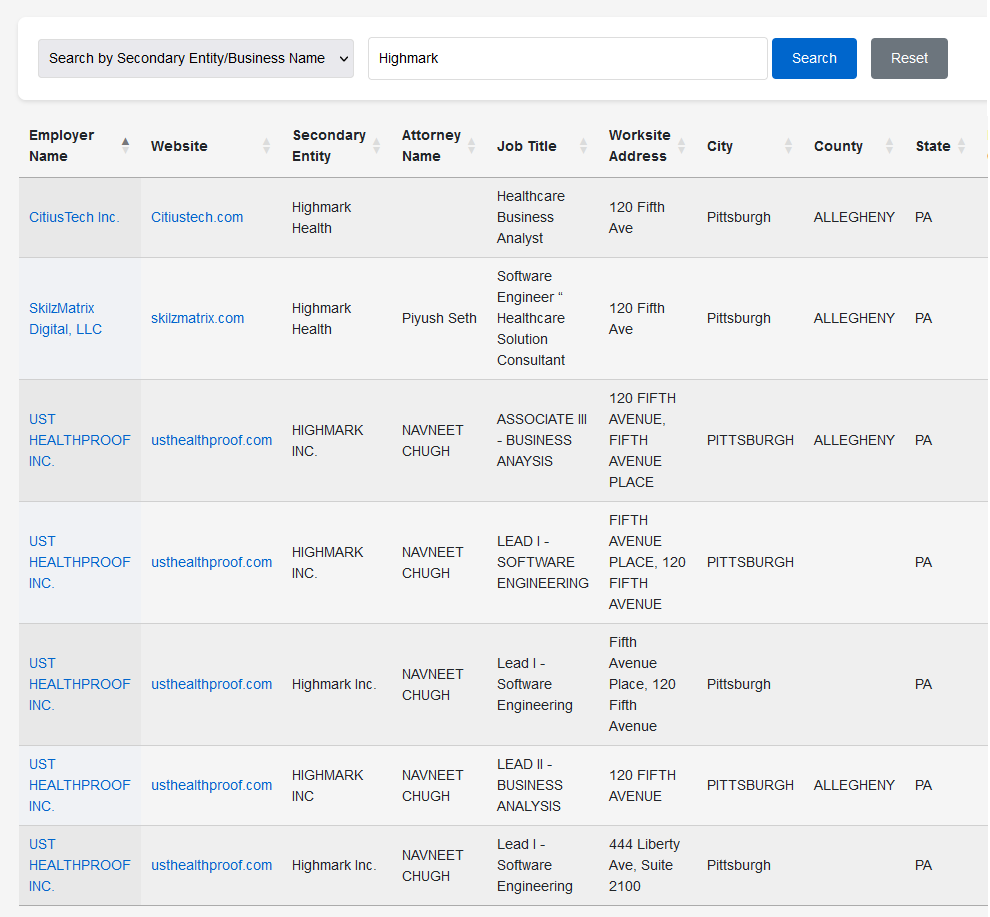Open usthealthproof.com link in 444 Liberty Ave row
Image resolution: width=990 pixels, height=917 pixels.
pyautogui.click(x=212, y=865)
